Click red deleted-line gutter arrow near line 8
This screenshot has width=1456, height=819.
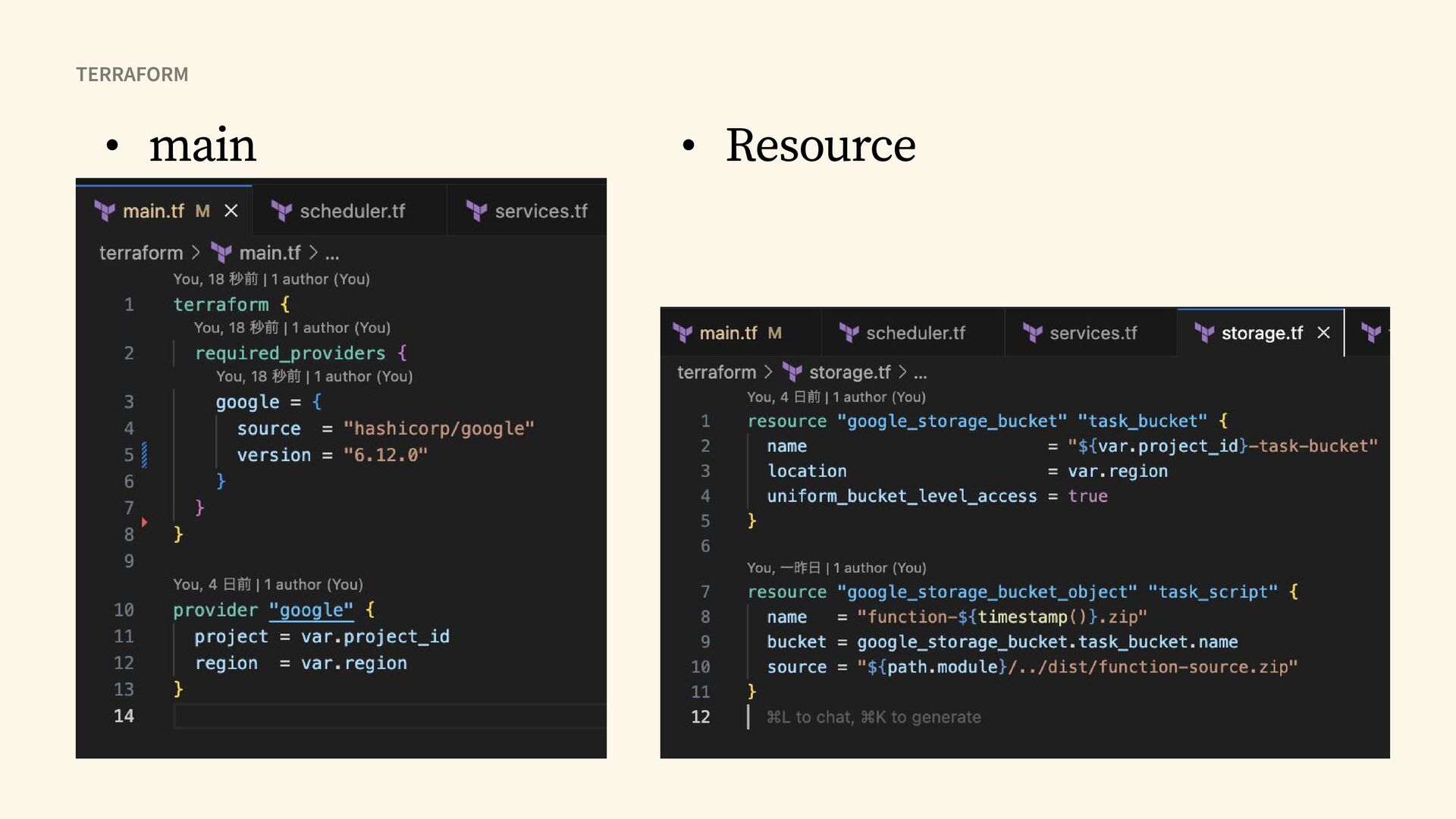click(x=144, y=522)
